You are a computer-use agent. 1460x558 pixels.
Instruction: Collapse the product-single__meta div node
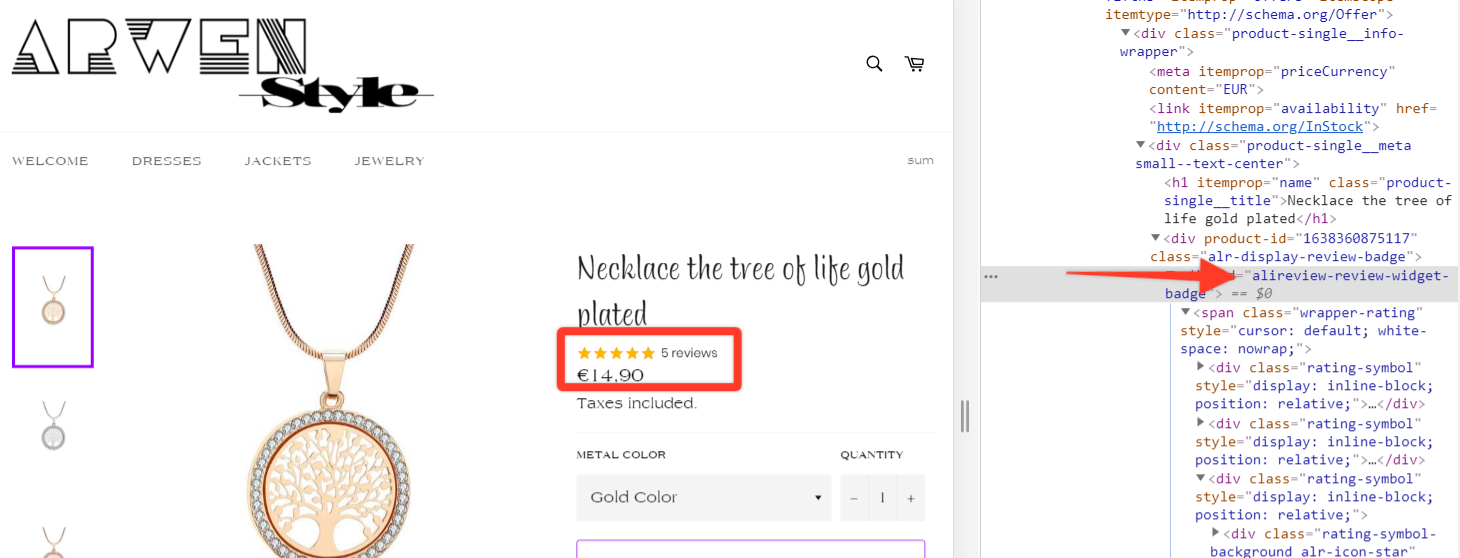coord(1141,146)
